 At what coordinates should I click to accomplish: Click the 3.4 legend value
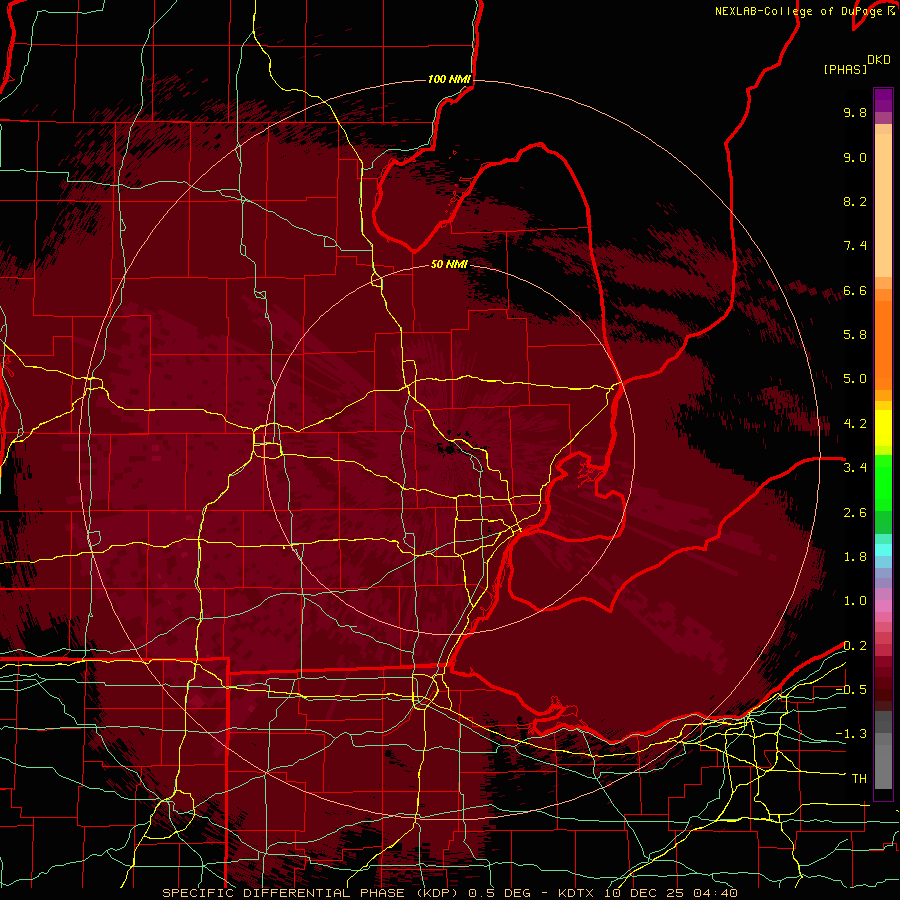click(855, 468)
